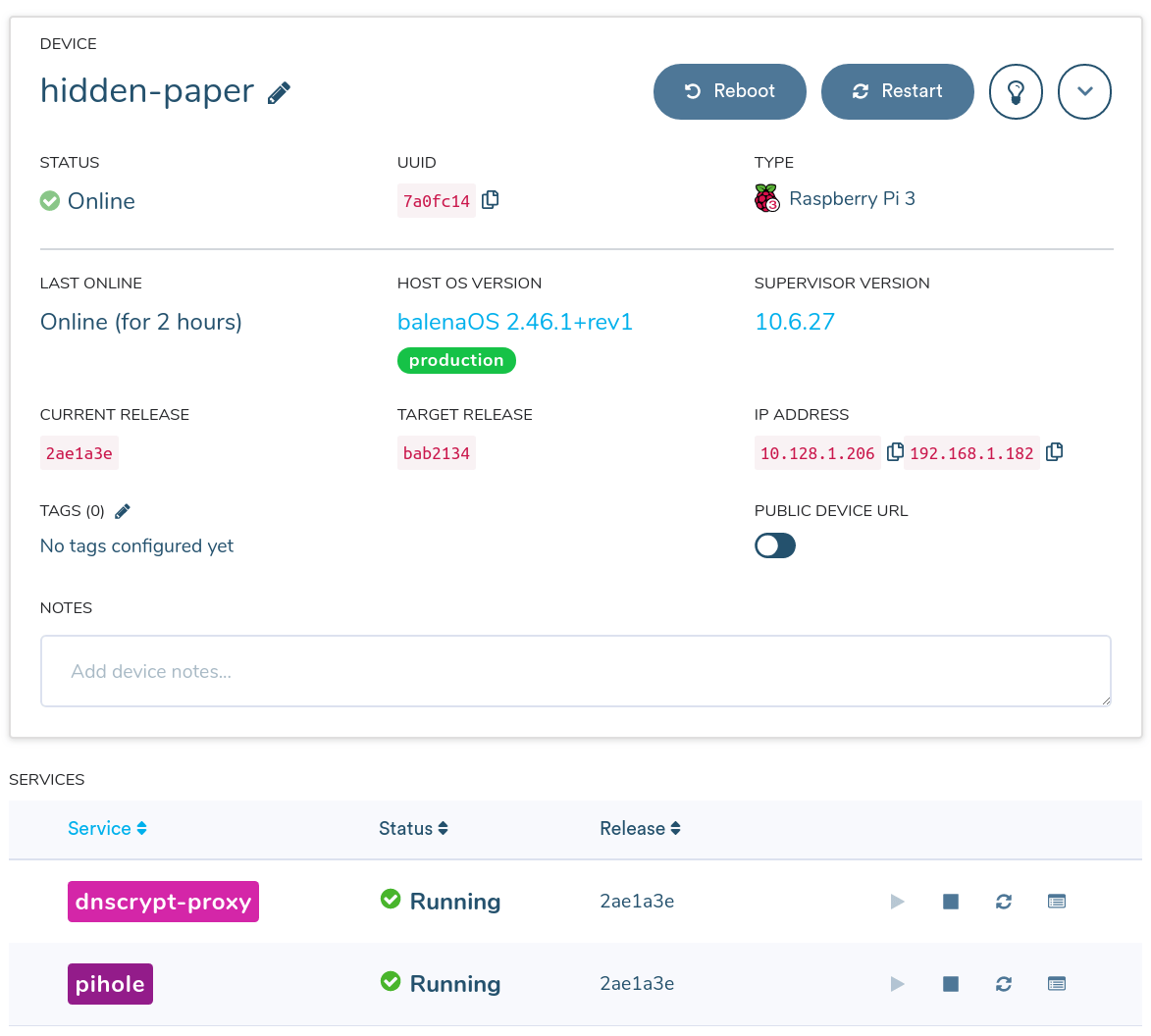The image size is (1151, 1036).
Task: Edit device tags with pencil icon
Action: tap(123, 511)
